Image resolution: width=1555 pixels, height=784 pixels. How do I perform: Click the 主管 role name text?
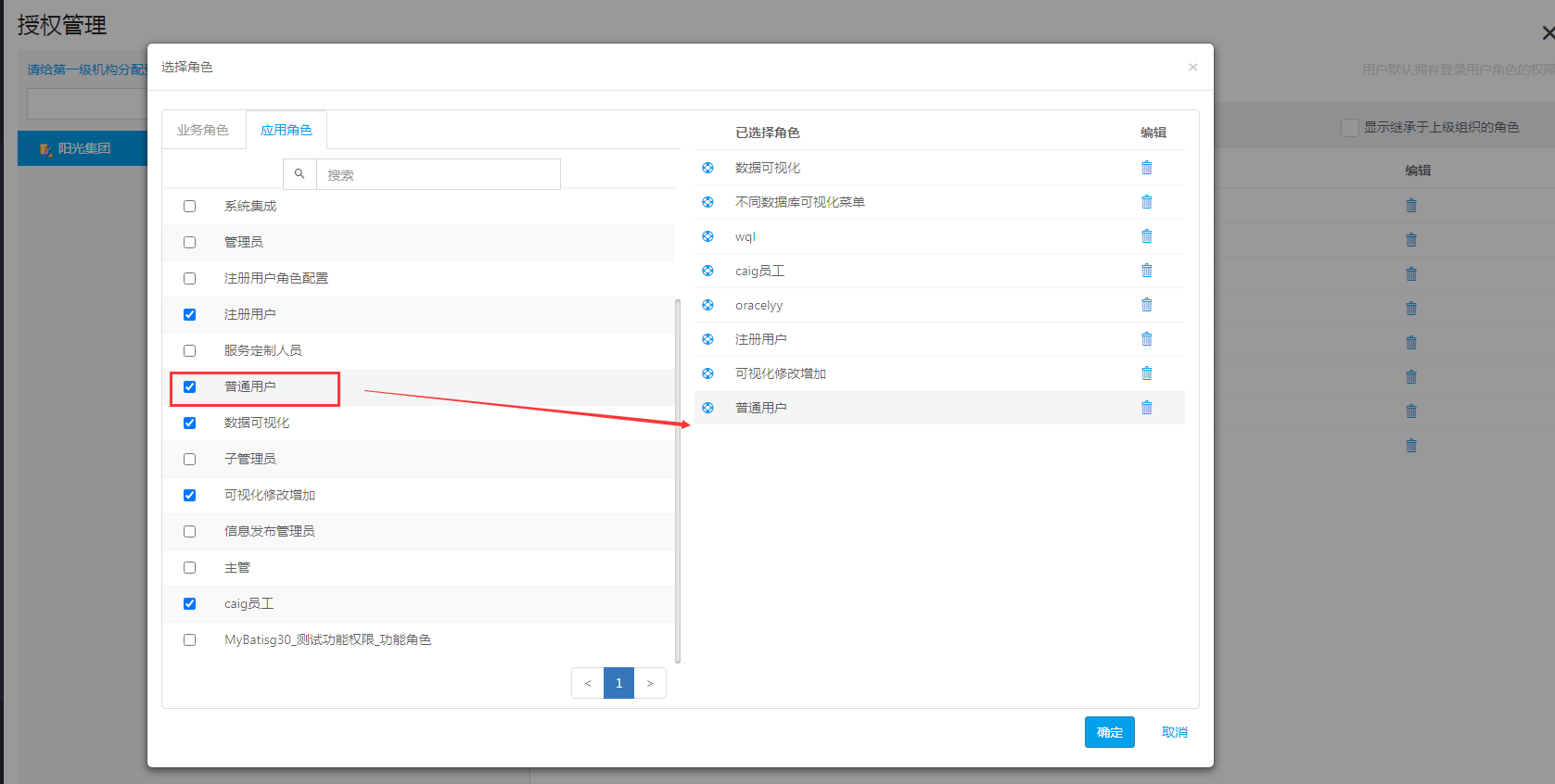pyautogui.click(x=237, y=567)
